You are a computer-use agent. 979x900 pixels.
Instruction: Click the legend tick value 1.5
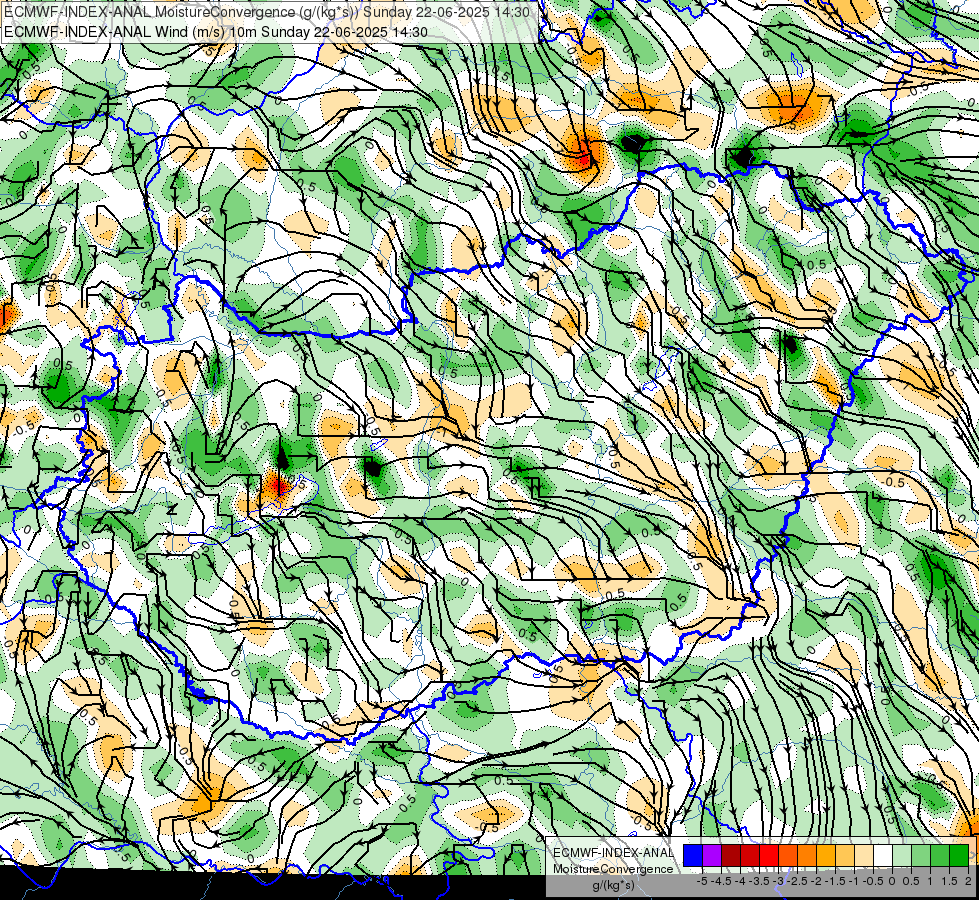pos(950,881)
